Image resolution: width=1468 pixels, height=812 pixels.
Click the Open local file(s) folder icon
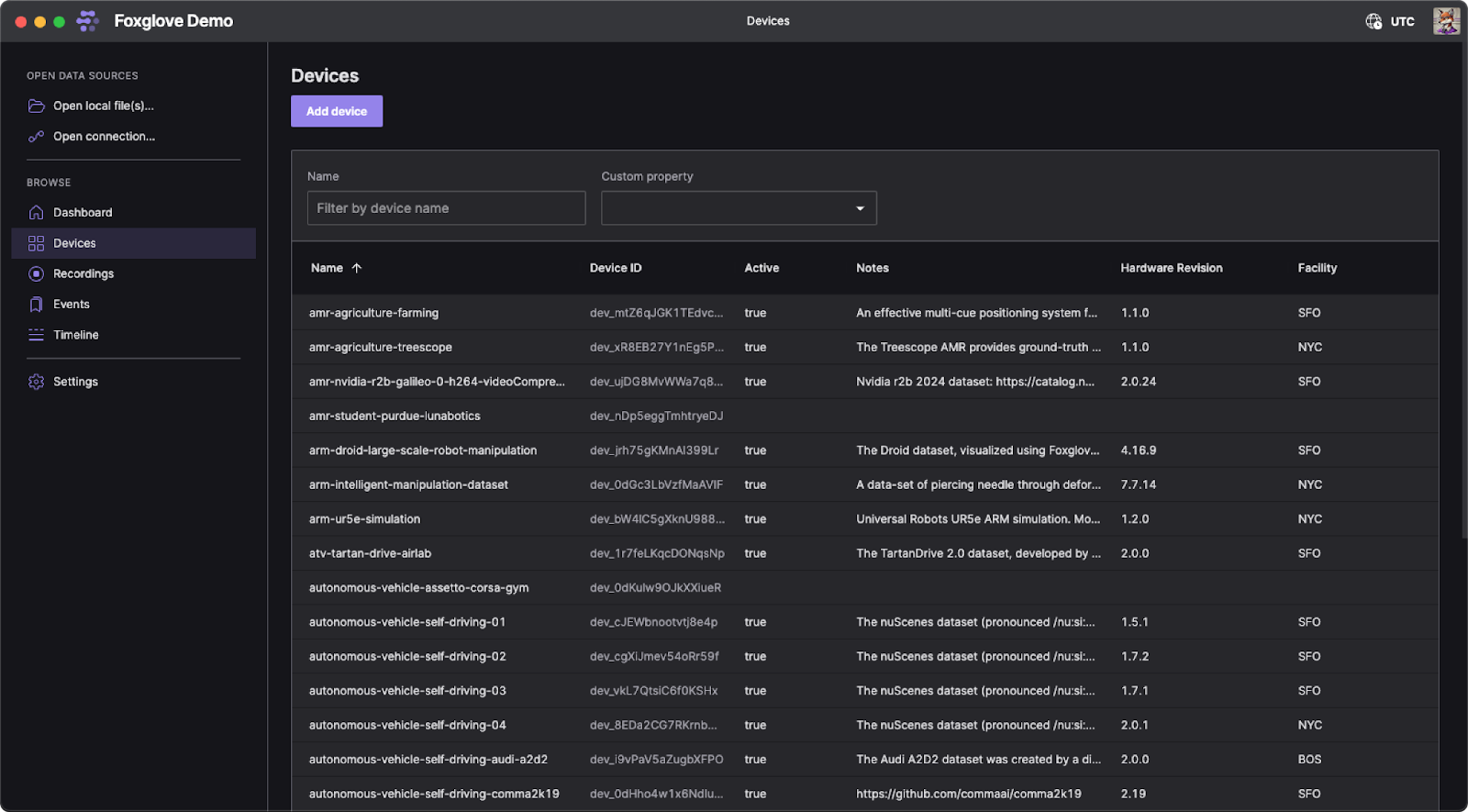point(37,106)
